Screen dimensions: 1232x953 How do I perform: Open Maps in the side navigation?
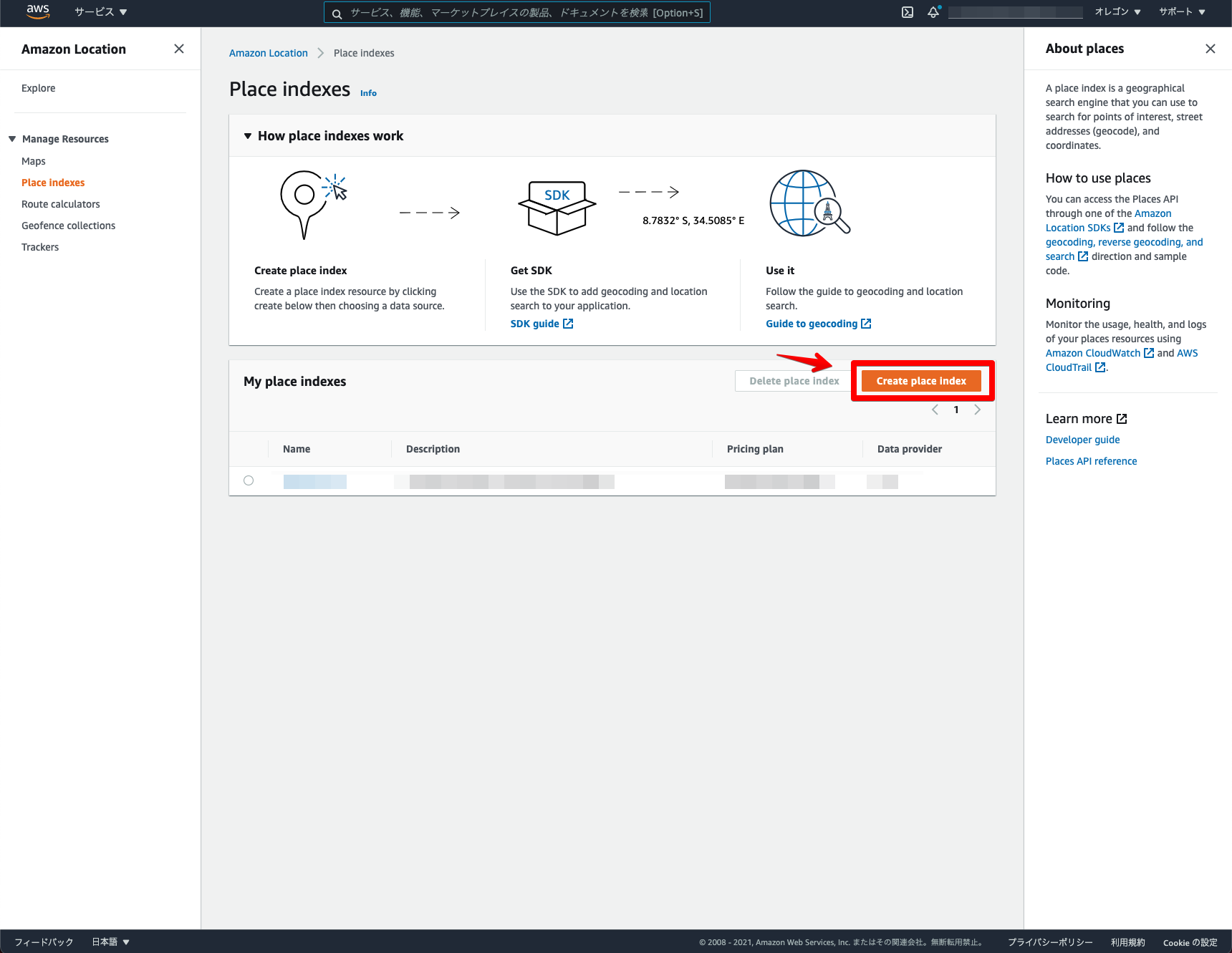click(34, 161)
